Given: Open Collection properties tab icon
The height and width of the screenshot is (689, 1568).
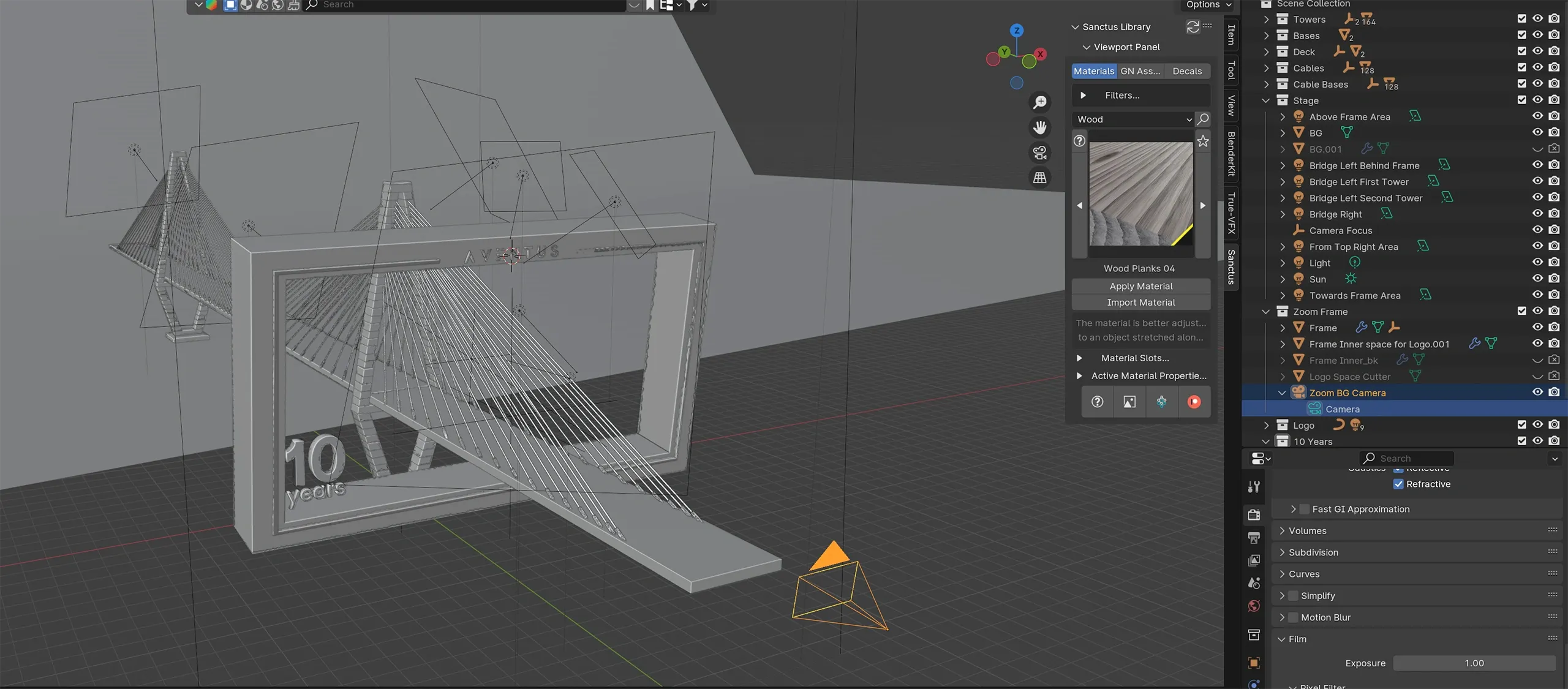Looking at the screenshot, I should click(1254, 634).
